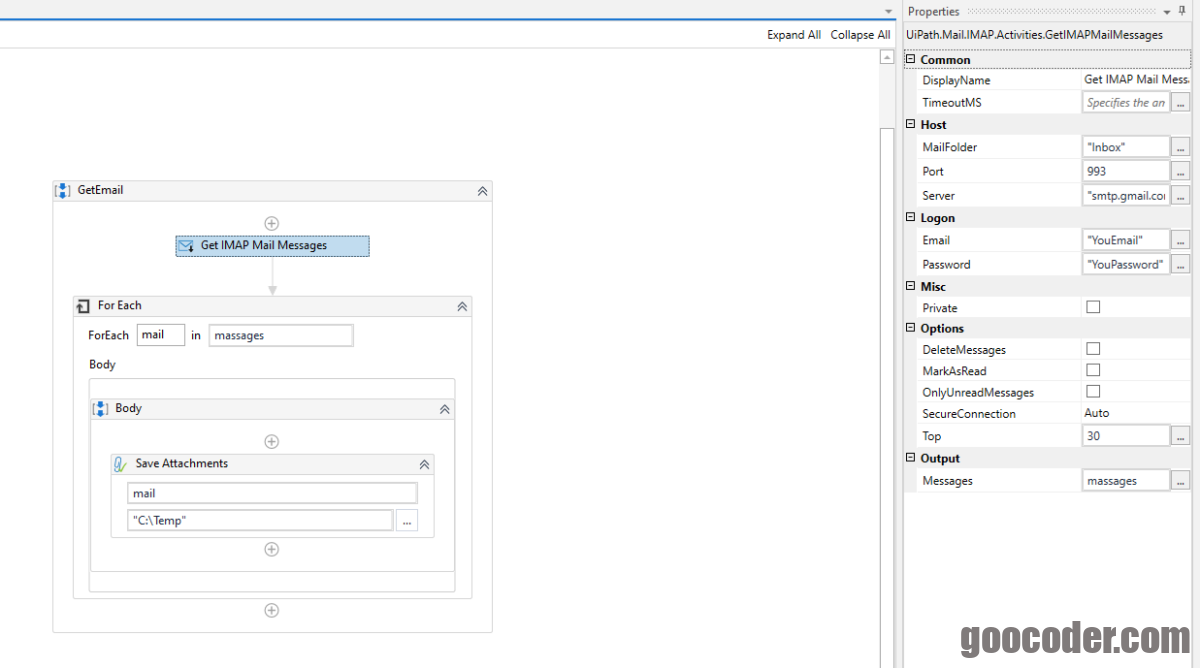Click plus icon above Get IMAP Mail Messages
1200x668 pixels.
(x=272, y=222)
